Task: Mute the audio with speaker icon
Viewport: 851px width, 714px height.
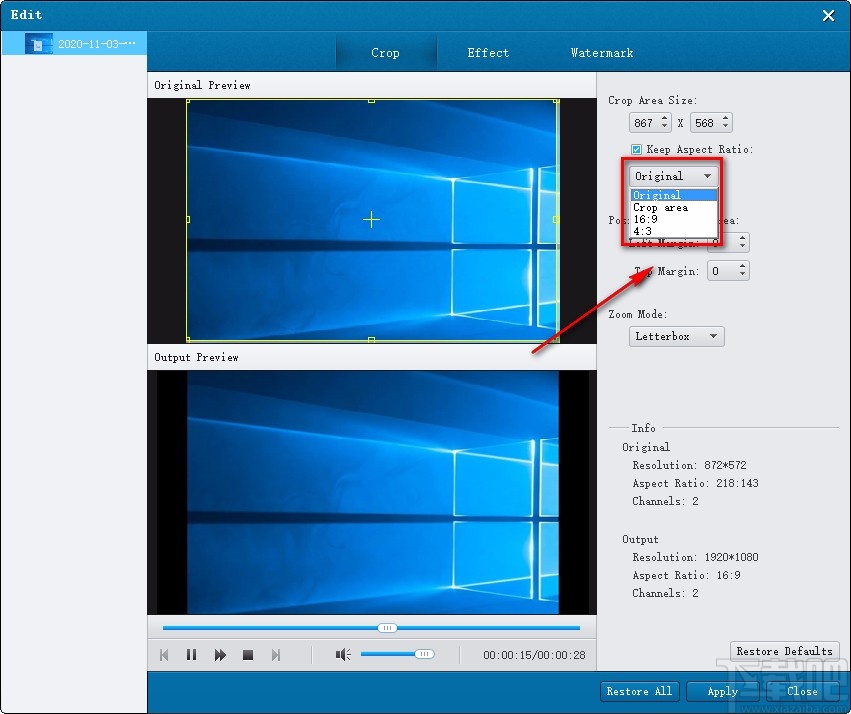Action: (342, 655)
